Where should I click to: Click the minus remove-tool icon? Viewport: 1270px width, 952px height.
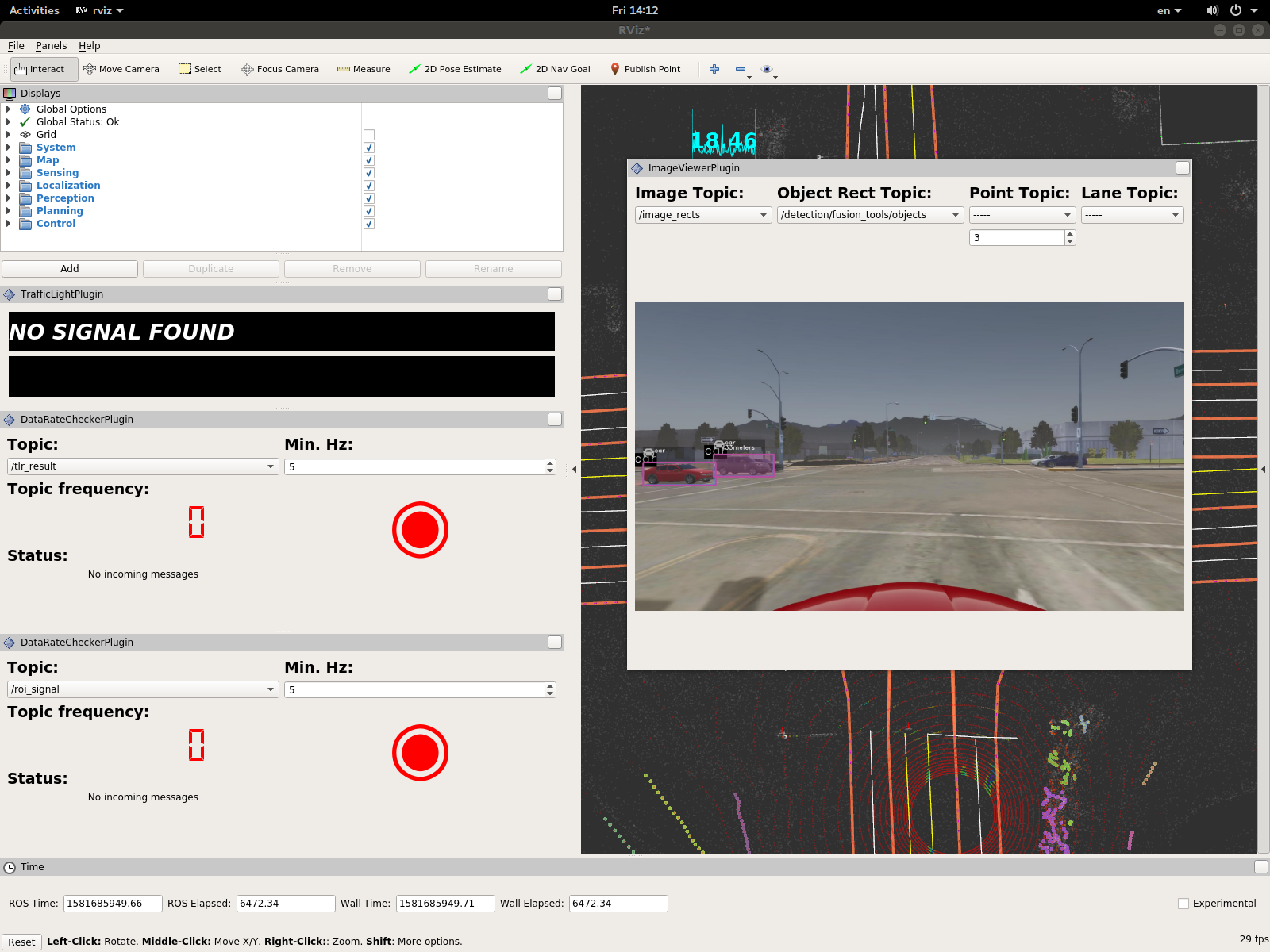coord(741,69)
